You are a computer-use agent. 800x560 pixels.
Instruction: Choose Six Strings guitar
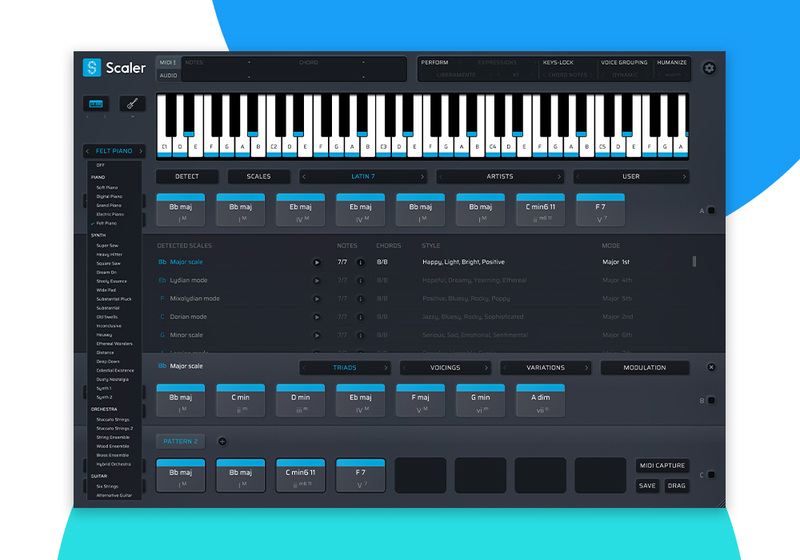[107, 486]
